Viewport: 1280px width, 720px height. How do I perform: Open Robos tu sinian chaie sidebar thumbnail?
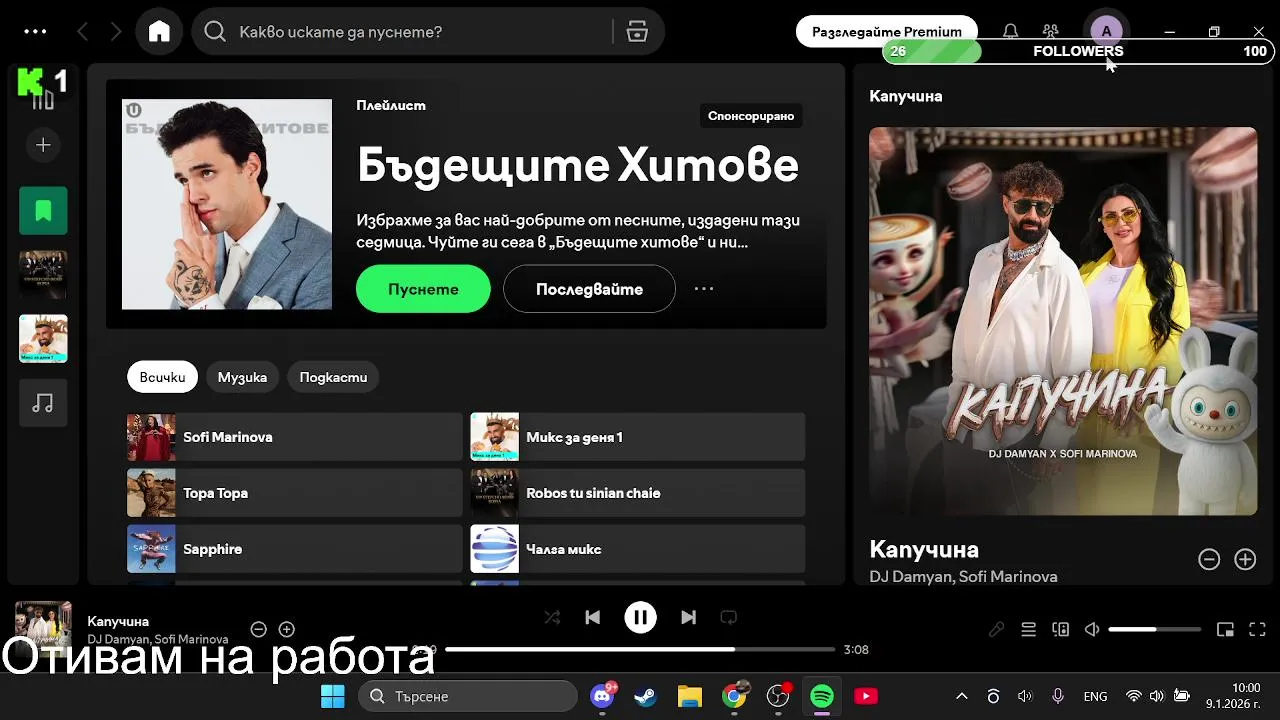(43, 275)
